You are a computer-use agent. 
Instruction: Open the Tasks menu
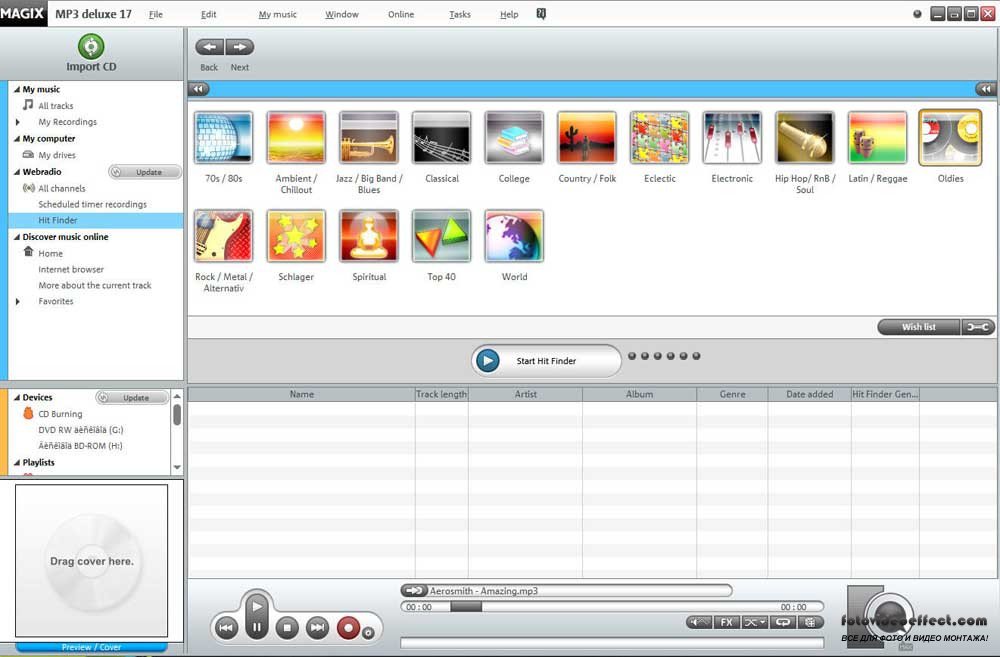click(x=460, y=14)
